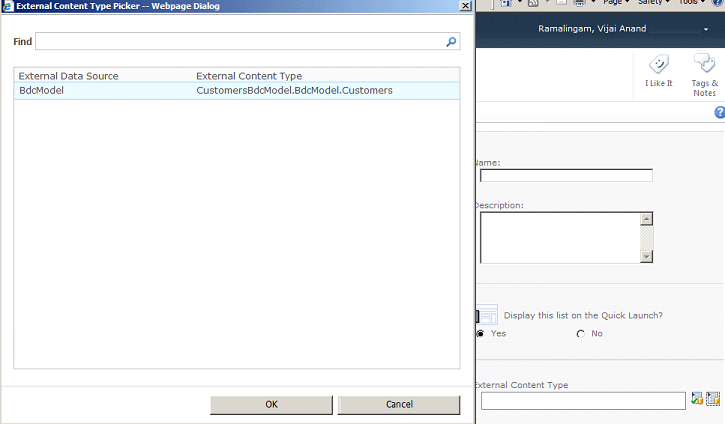The height and width of the screenshot is (424, 725).
Task: Click the blue help question mark icon
Action: (x=719, y=113)
